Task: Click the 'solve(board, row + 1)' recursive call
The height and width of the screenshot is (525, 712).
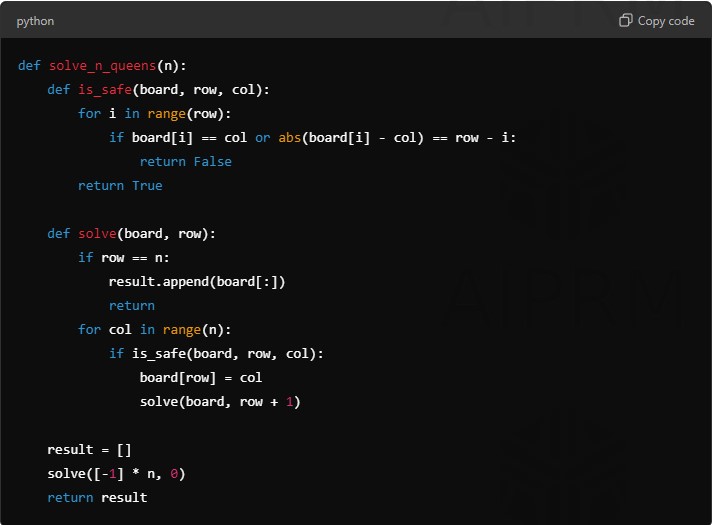Action: tap(220, 402)
